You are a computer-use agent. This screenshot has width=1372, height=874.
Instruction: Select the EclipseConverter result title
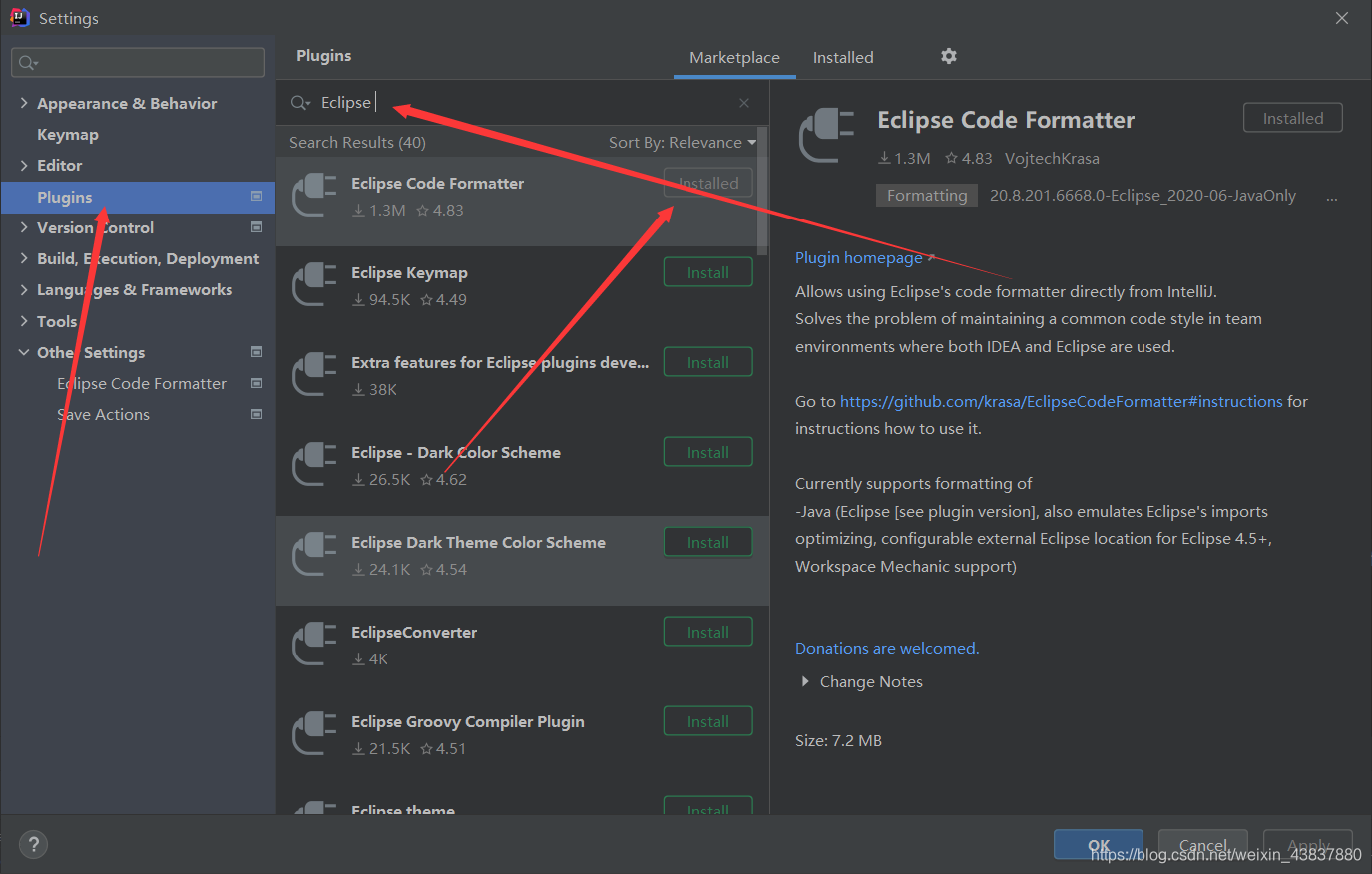[x=414, y=632]
